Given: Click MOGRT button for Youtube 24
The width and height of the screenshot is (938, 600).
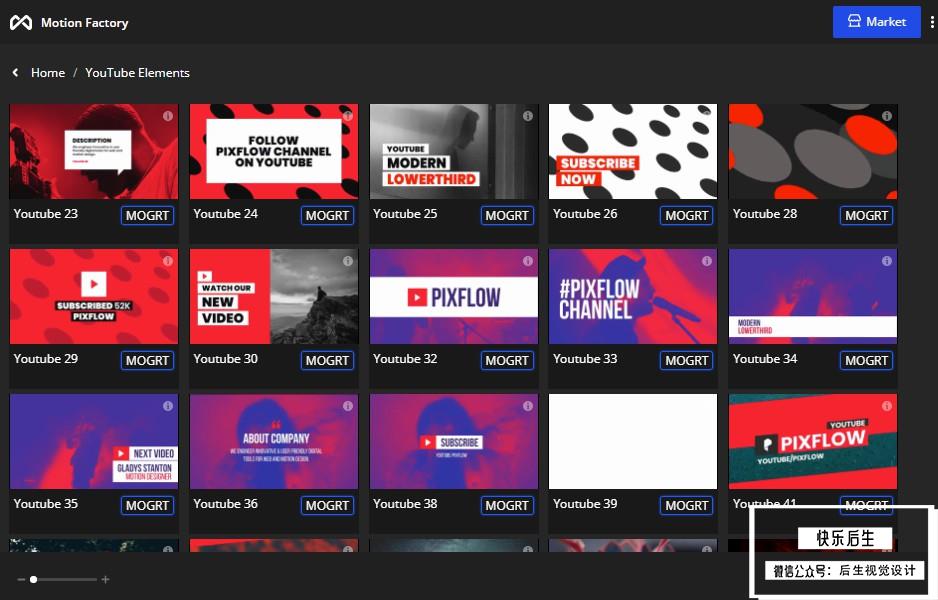Looking at the screenshot, I should tap(327, 215).
